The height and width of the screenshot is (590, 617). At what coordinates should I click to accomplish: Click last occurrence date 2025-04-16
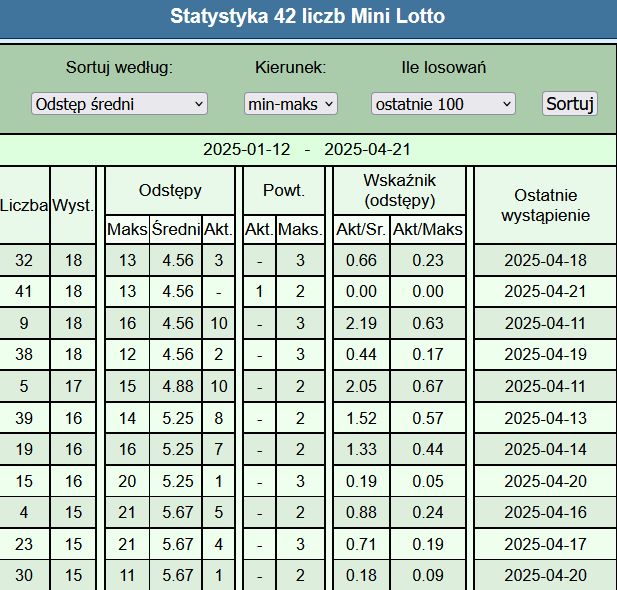(x=545, y=512)
